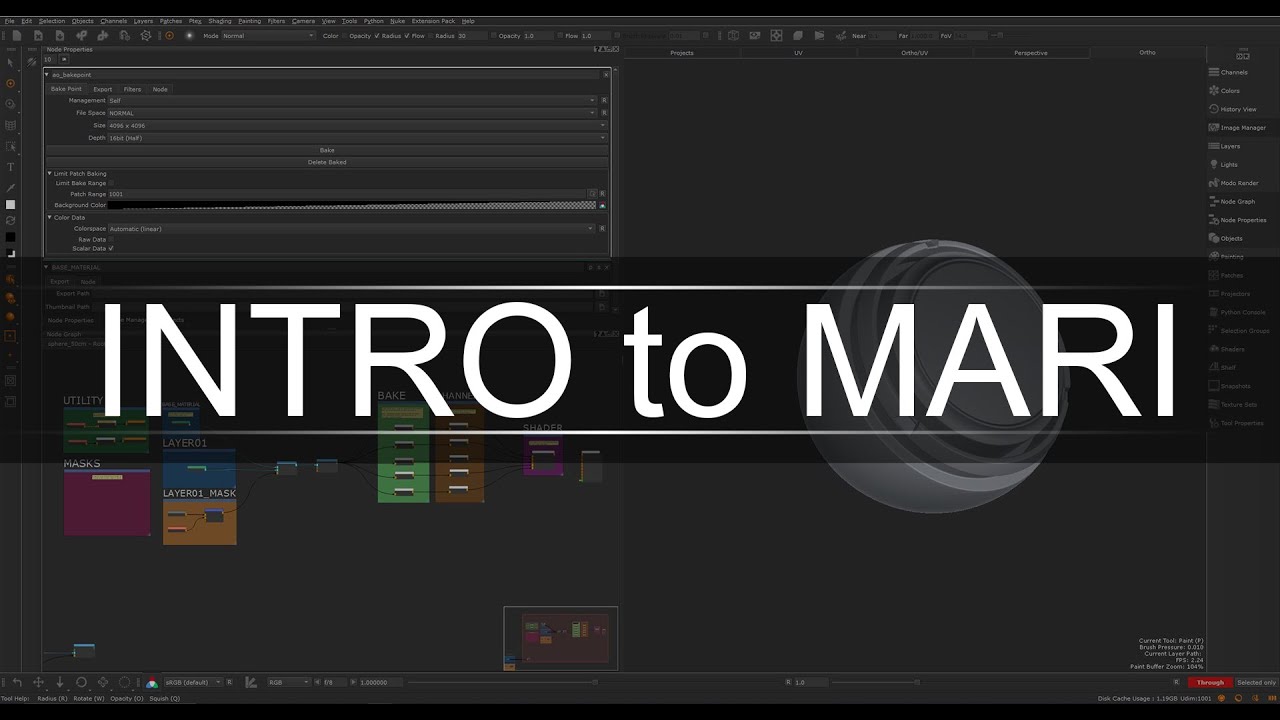This screenshot has height=720, width=1280.
Task: Choose the Select arrow tool
Action: 11,62
